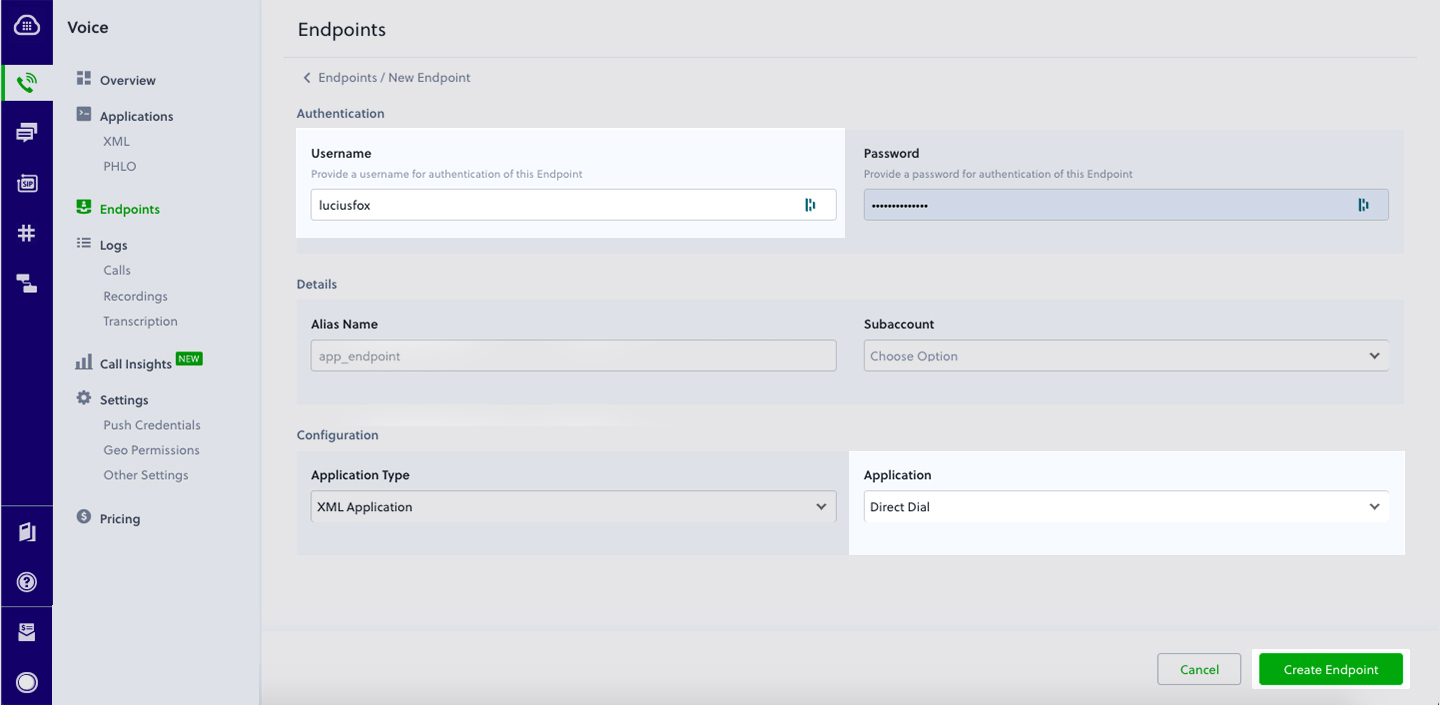Viewport: 1440px width, 705px height.
Task: Open the help question mark icon
Action: [27, 582]
